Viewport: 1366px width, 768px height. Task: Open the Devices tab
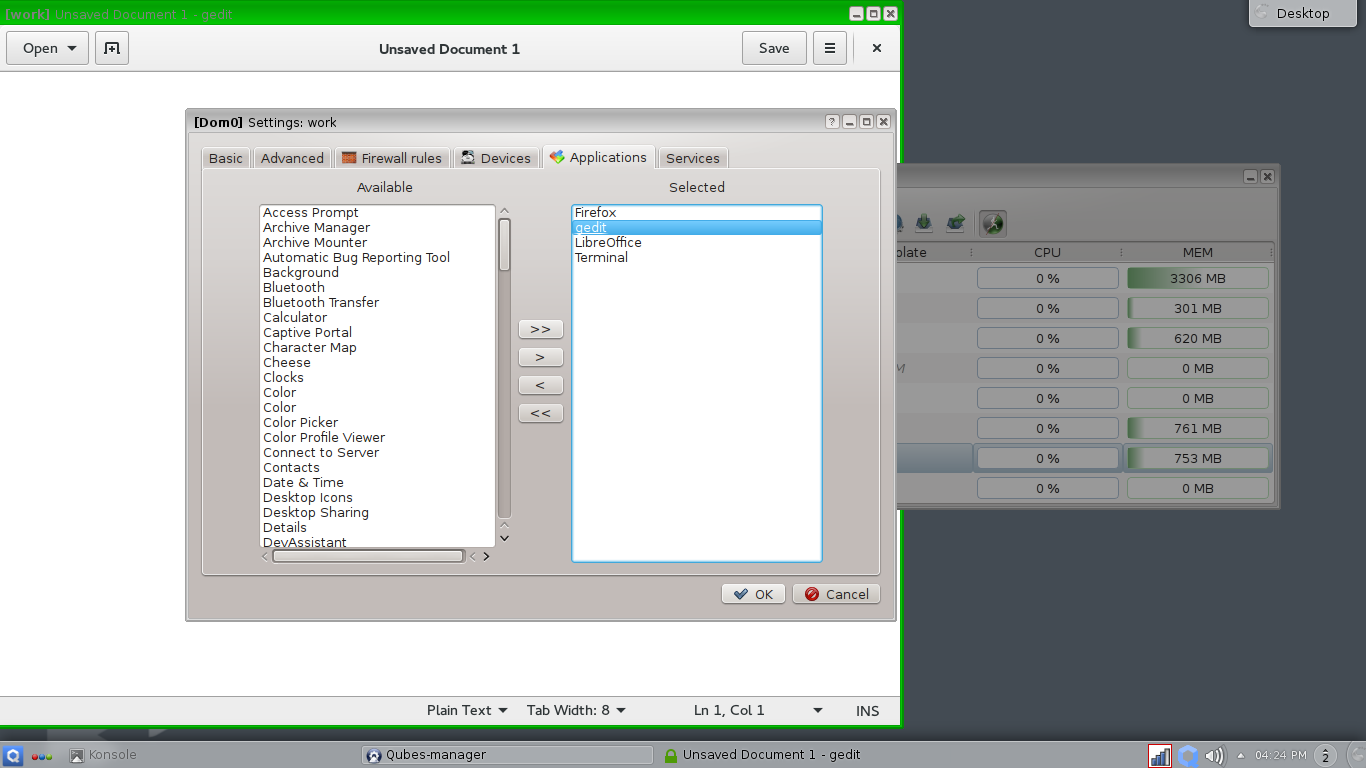[x=496, y=158]
